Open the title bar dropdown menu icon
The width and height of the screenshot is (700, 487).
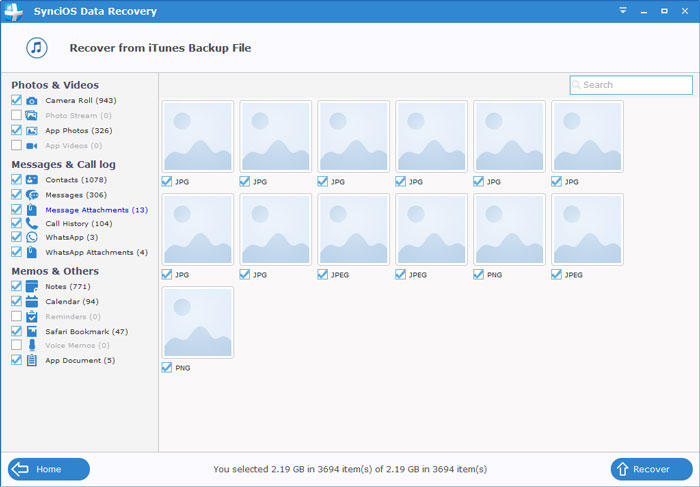pyautogui.click(x=623, y=10)
